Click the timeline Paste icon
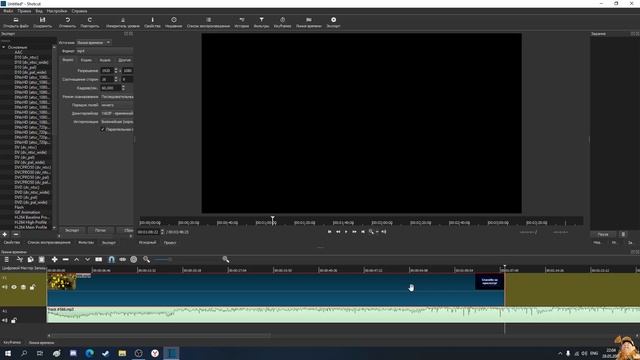Image resolution: width=640 pixels, height=360 pixels. [41, 260]
